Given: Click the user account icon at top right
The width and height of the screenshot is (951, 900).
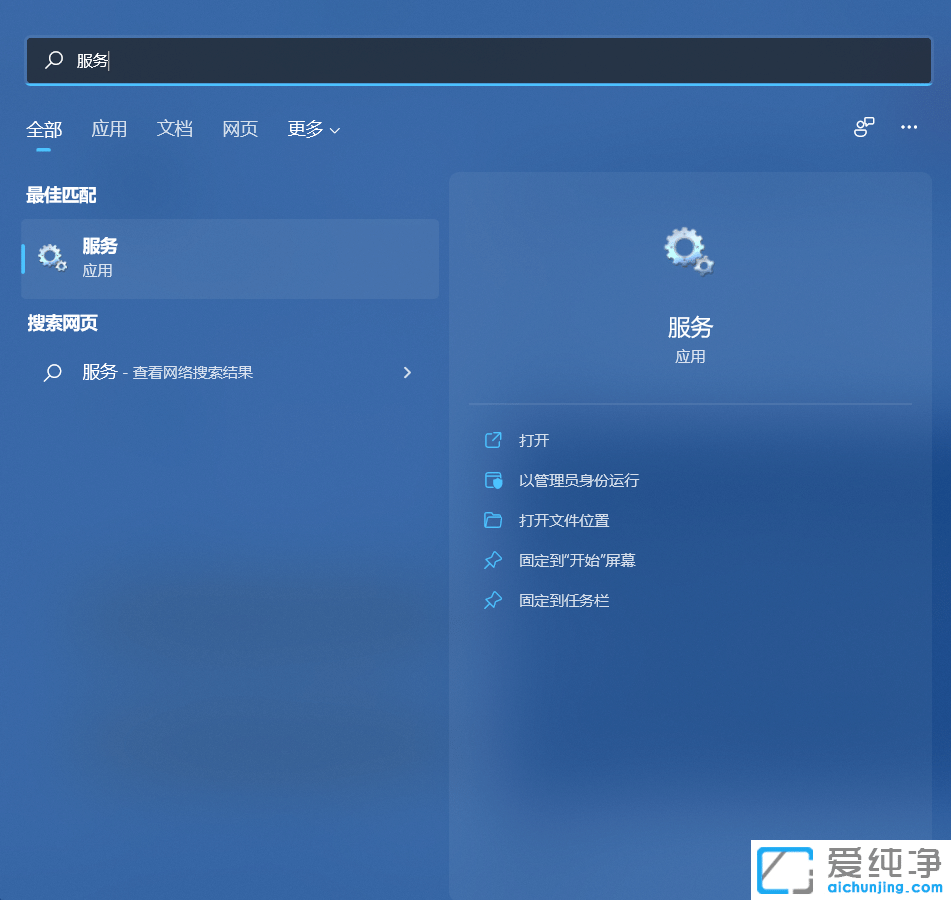Looking at the screenshot, I should pyautogui.click(x=863, y=127).
